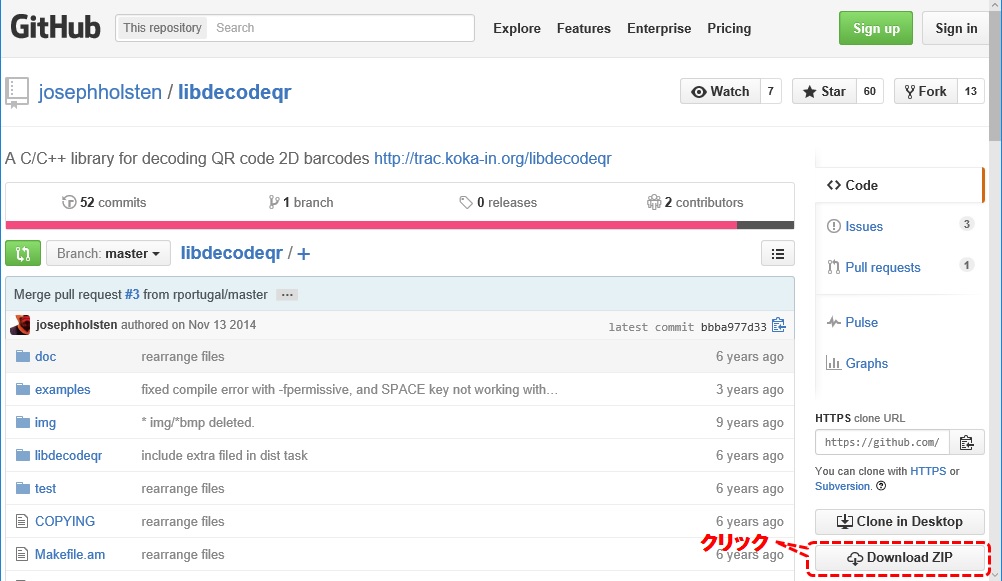Click the Download ZIP button

(x=899, y=557)
